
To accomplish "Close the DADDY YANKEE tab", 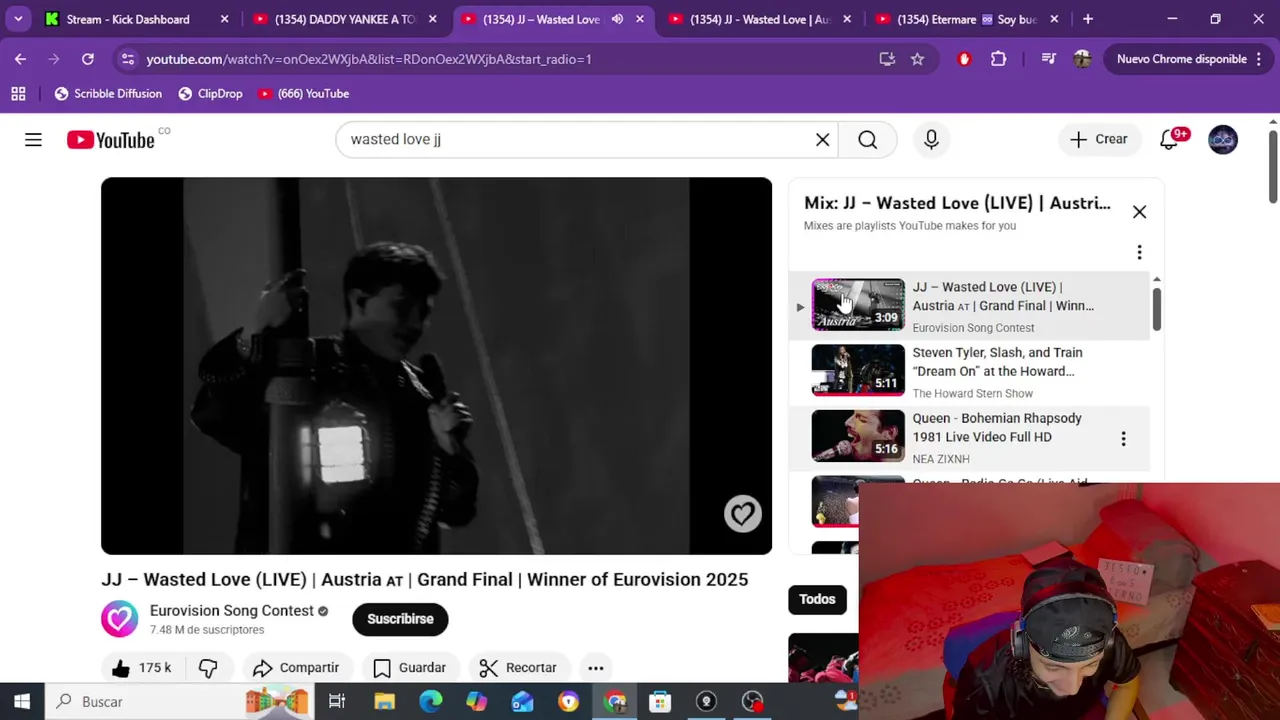I will [432, 19].
